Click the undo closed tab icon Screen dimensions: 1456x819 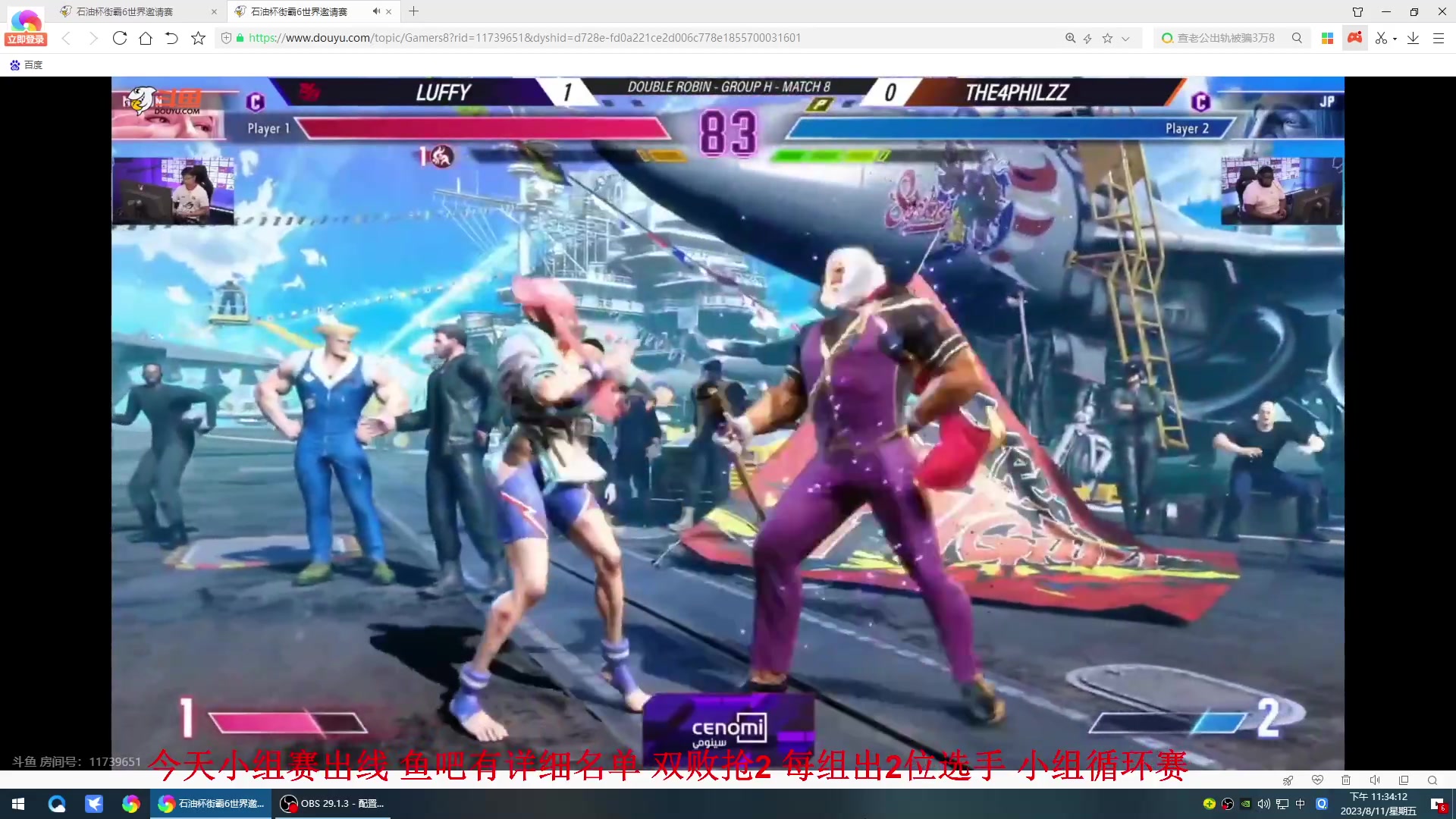171,38
